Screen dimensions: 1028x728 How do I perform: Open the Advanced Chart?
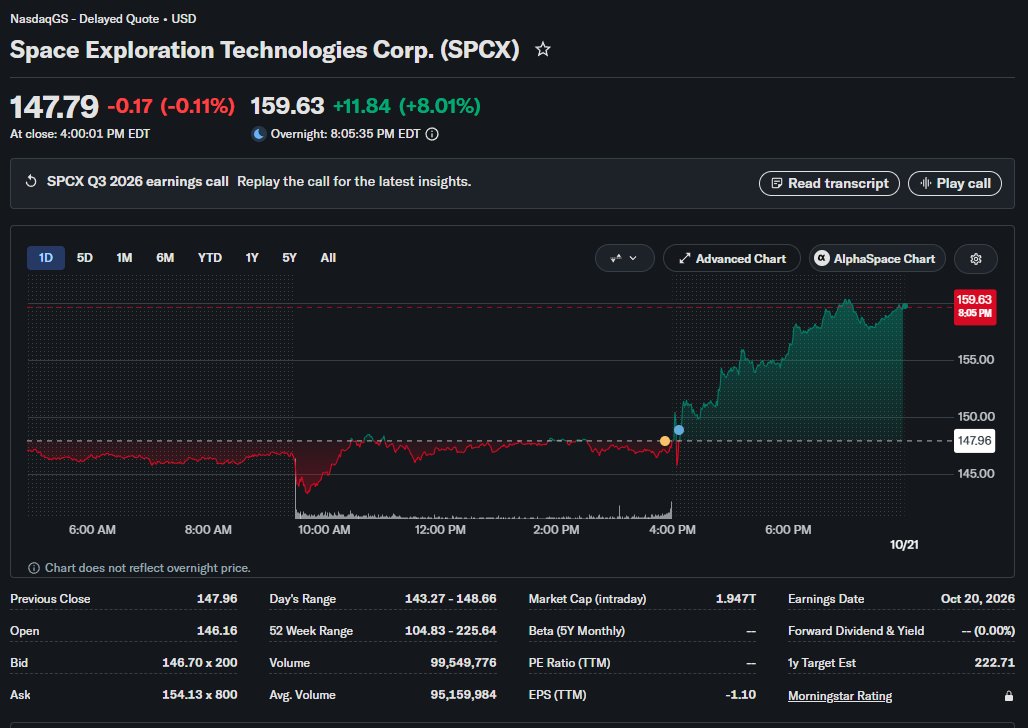[732, 258]
